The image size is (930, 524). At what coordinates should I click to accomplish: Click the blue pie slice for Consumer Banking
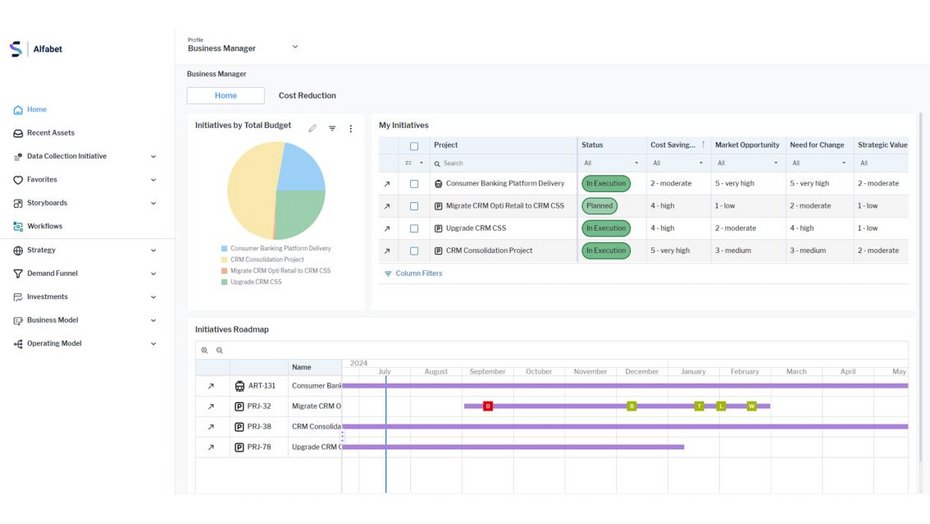[x=300, y=169]
